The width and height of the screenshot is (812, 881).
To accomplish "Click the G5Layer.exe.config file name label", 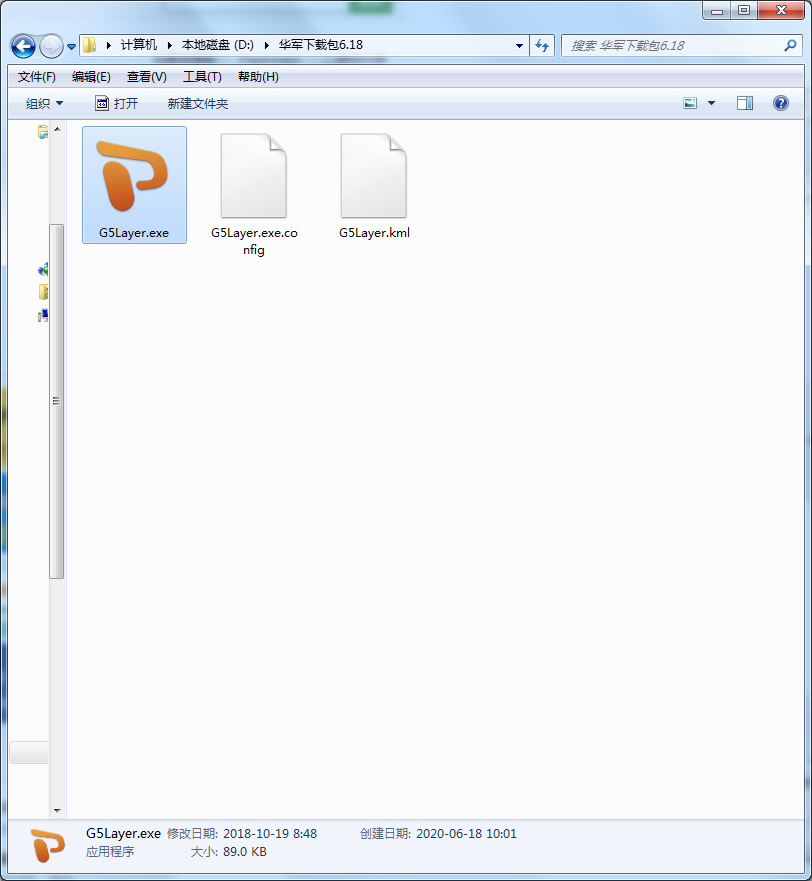I will point(254,241).
